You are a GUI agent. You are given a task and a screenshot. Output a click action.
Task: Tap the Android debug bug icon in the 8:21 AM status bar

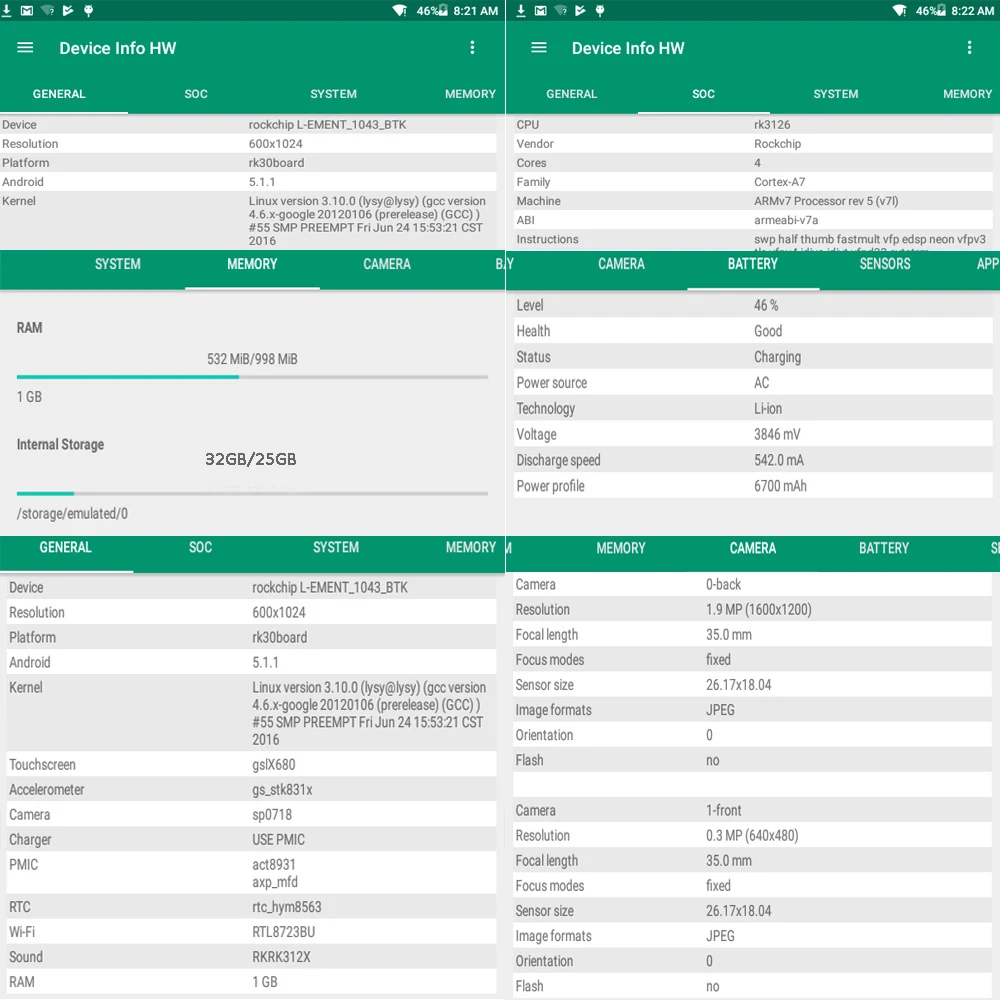pyautogui.click(x=89, y=10)
